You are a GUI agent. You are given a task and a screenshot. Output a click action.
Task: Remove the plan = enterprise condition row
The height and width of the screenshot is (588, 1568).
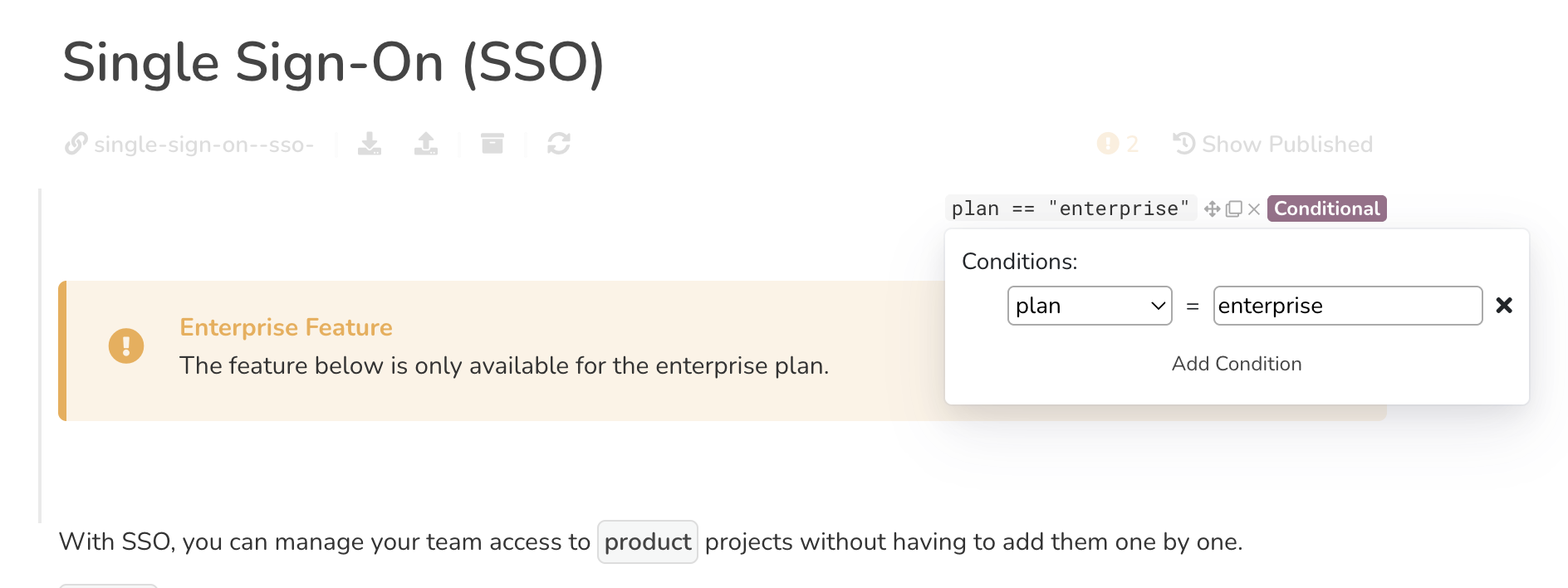[1504, 306]
